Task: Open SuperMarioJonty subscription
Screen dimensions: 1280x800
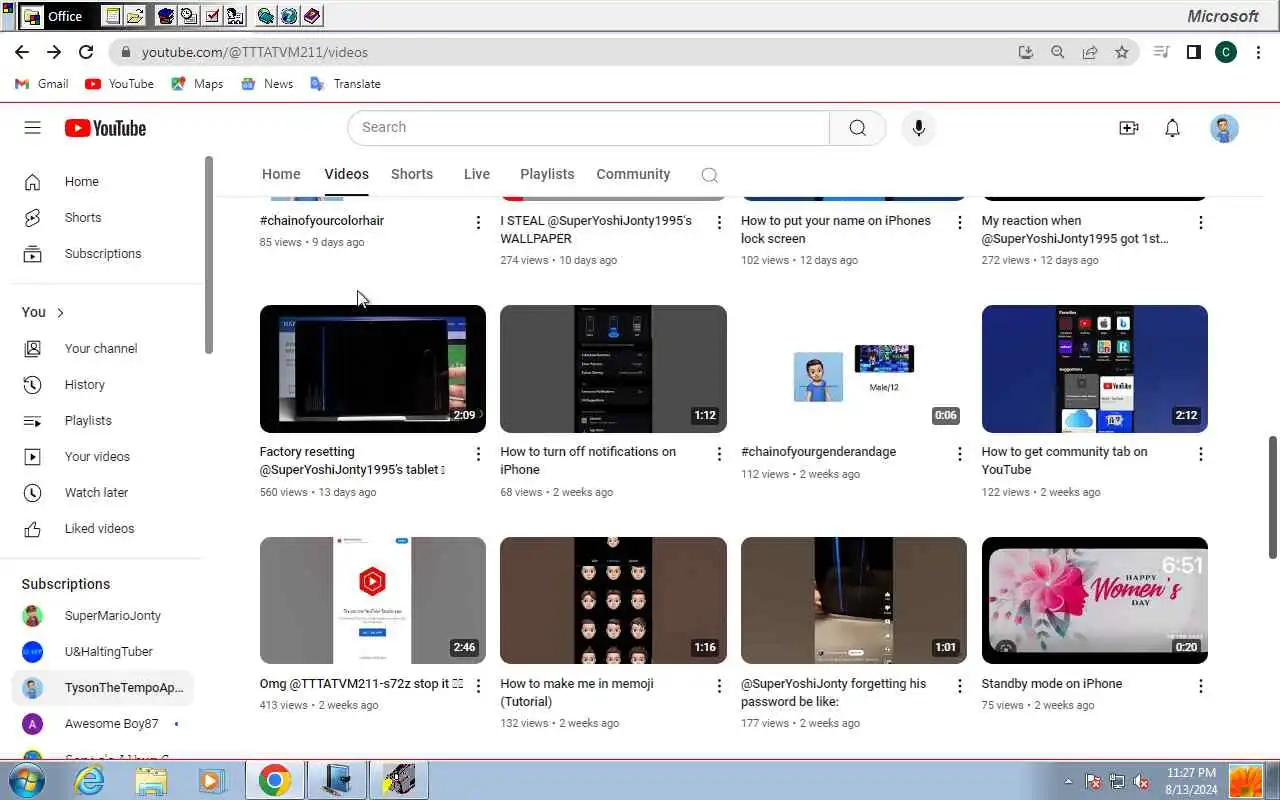Action: click(x=103, y=616)
